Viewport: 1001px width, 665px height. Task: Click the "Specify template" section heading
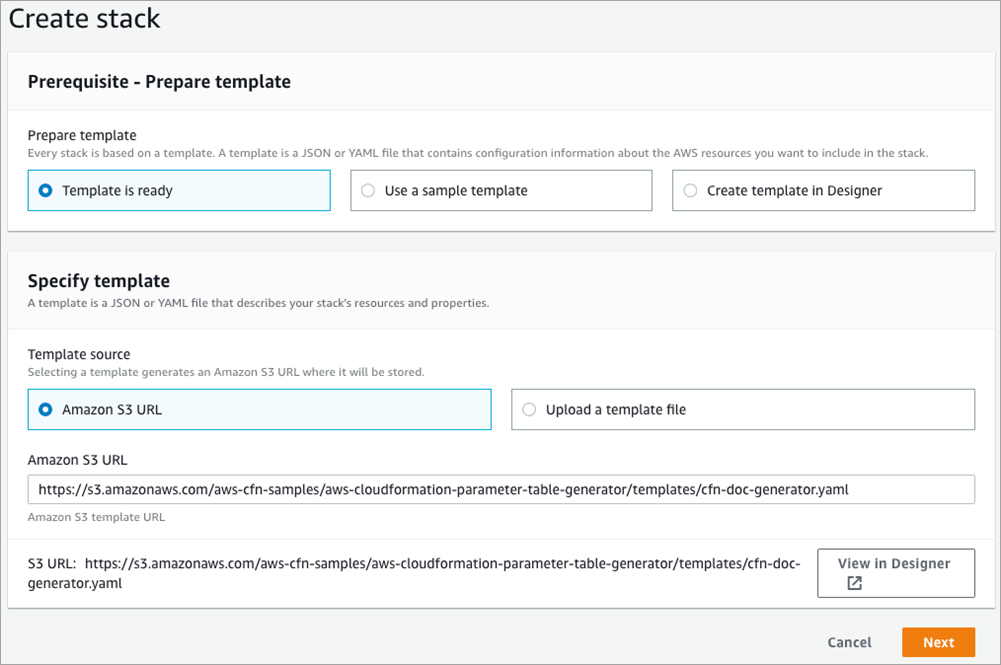[x=99, y=281]
